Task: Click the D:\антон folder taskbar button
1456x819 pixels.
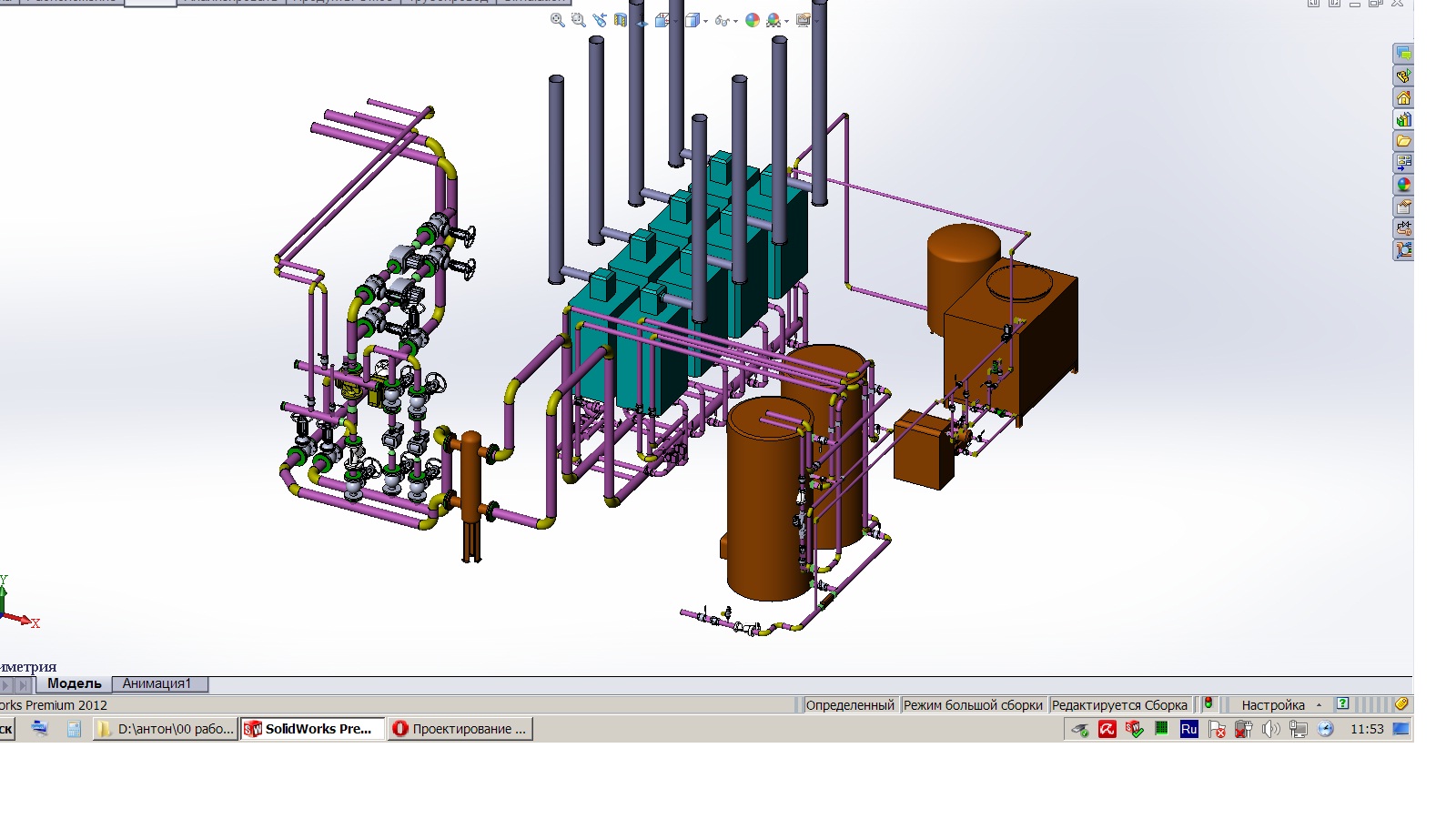Action: click(x=166, y=729)
